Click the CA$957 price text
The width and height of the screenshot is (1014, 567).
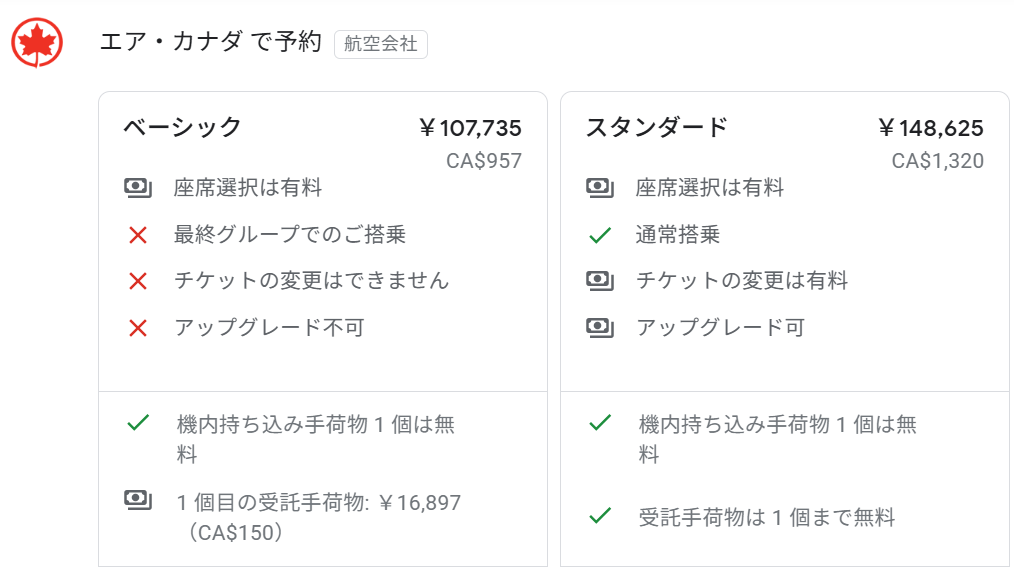click(484, 161)
